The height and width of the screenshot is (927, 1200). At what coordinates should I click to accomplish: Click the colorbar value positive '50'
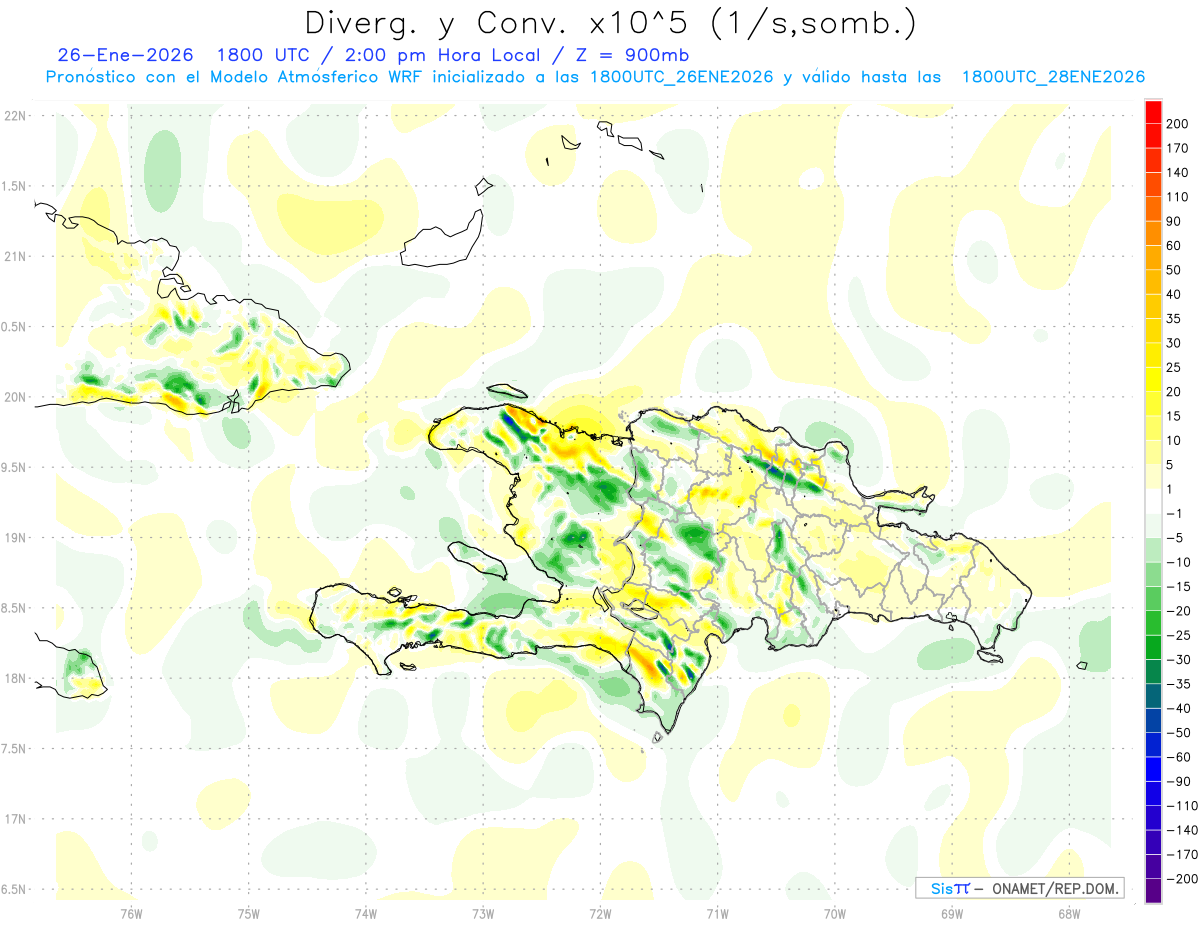1174,270
